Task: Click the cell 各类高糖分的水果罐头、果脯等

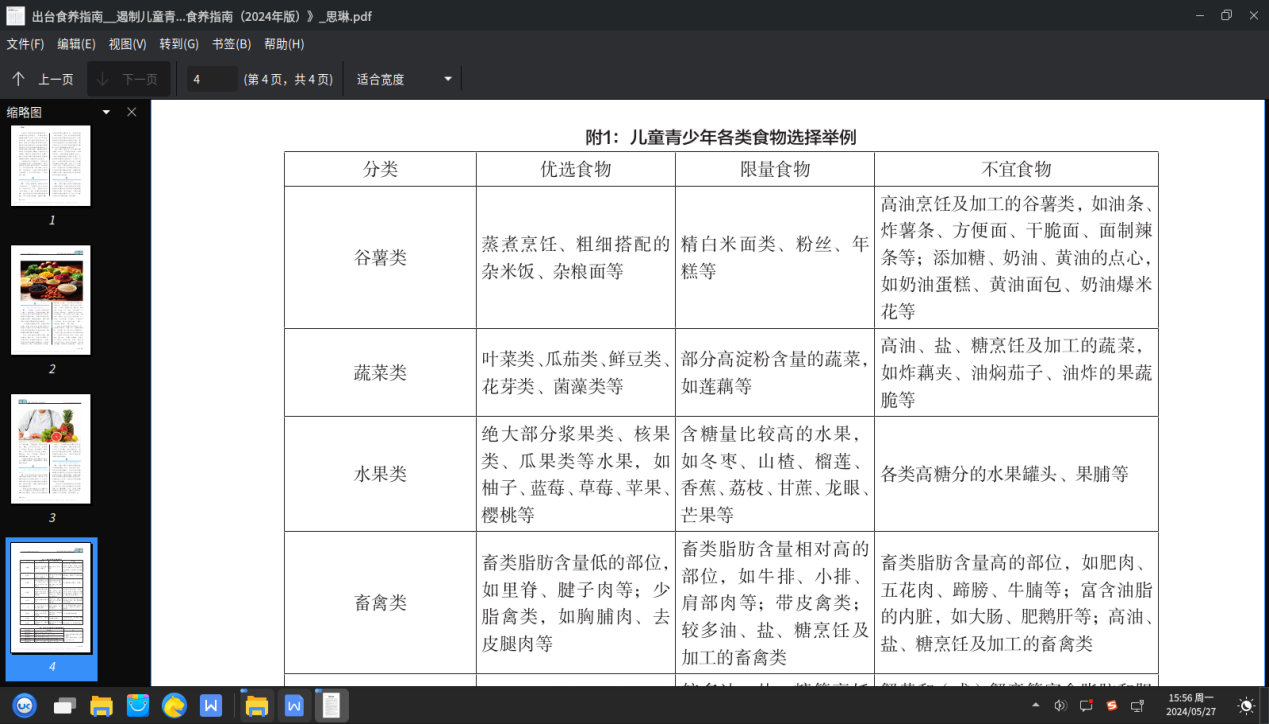Action: (x=1016, y=474)
